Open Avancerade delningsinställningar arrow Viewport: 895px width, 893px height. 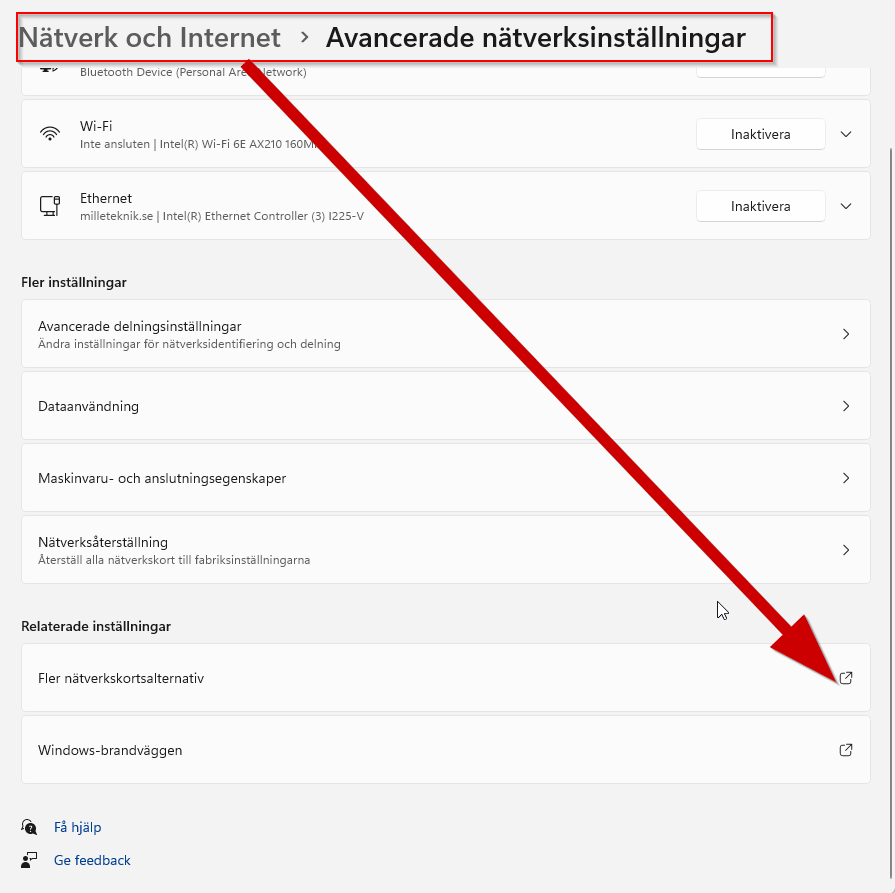pyautogui.click(x=846, y=334)
